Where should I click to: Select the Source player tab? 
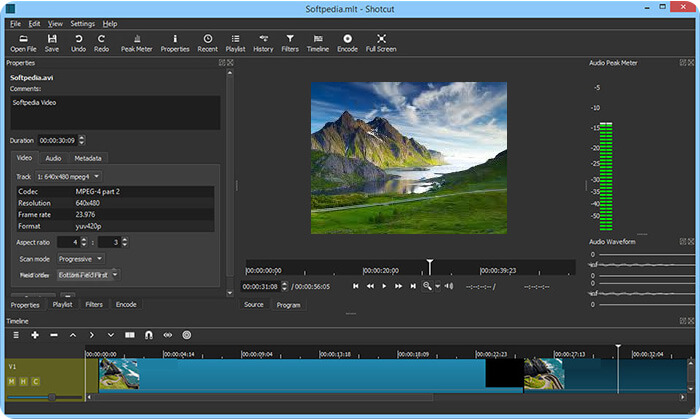point(254,305)
